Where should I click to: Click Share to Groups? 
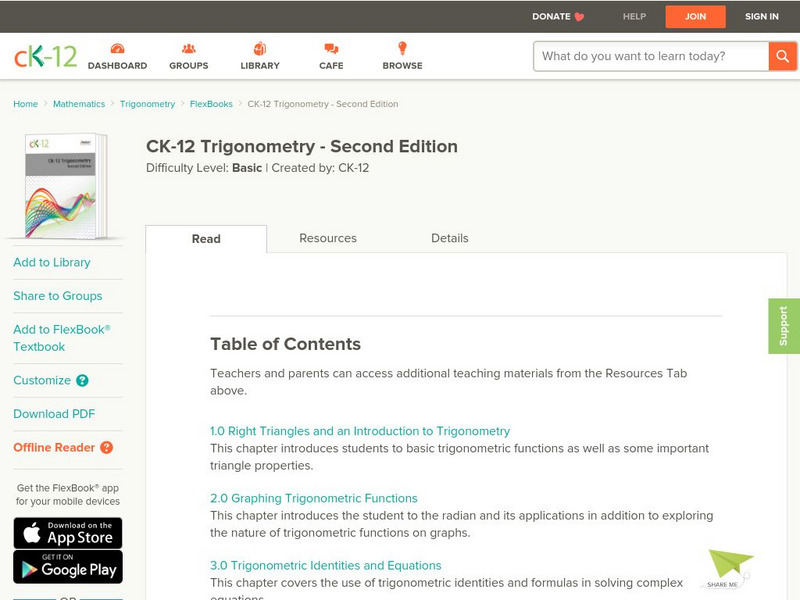coord(58,296)
